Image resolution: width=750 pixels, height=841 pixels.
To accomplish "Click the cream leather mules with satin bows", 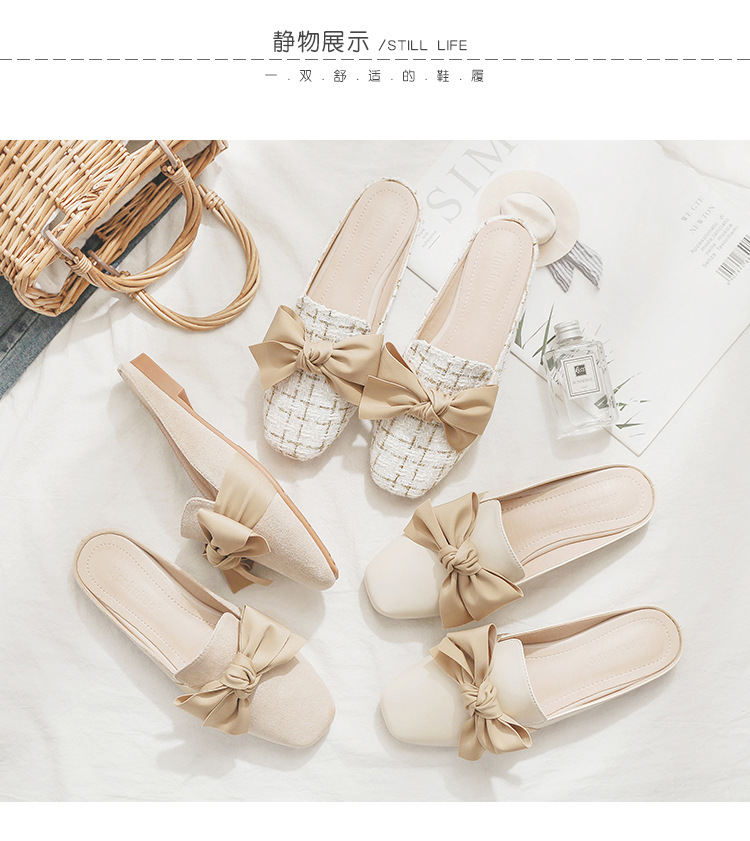I will tap(522, 611).
